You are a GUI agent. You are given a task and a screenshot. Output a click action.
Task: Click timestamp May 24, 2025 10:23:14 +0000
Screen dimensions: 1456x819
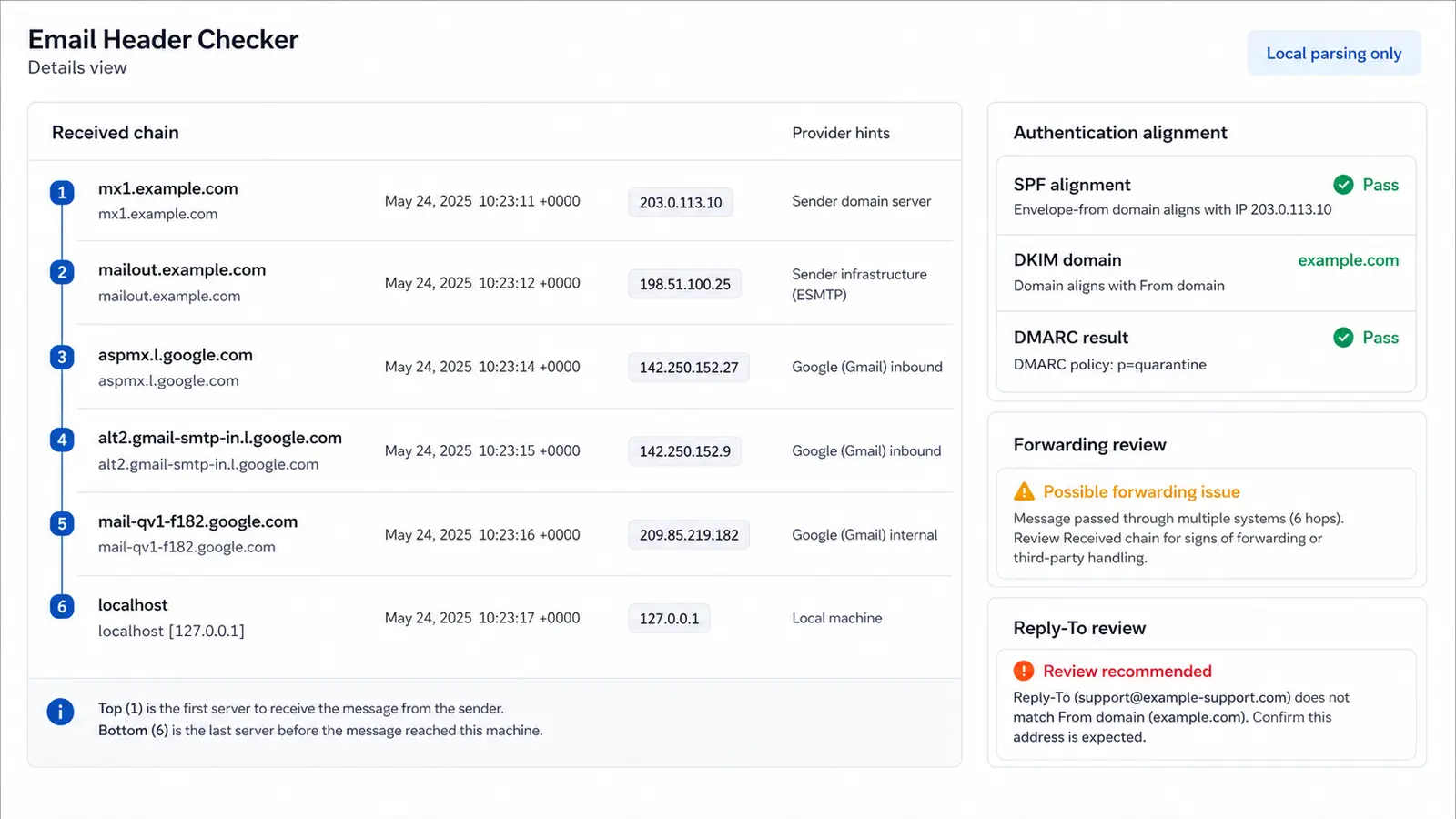482,367
